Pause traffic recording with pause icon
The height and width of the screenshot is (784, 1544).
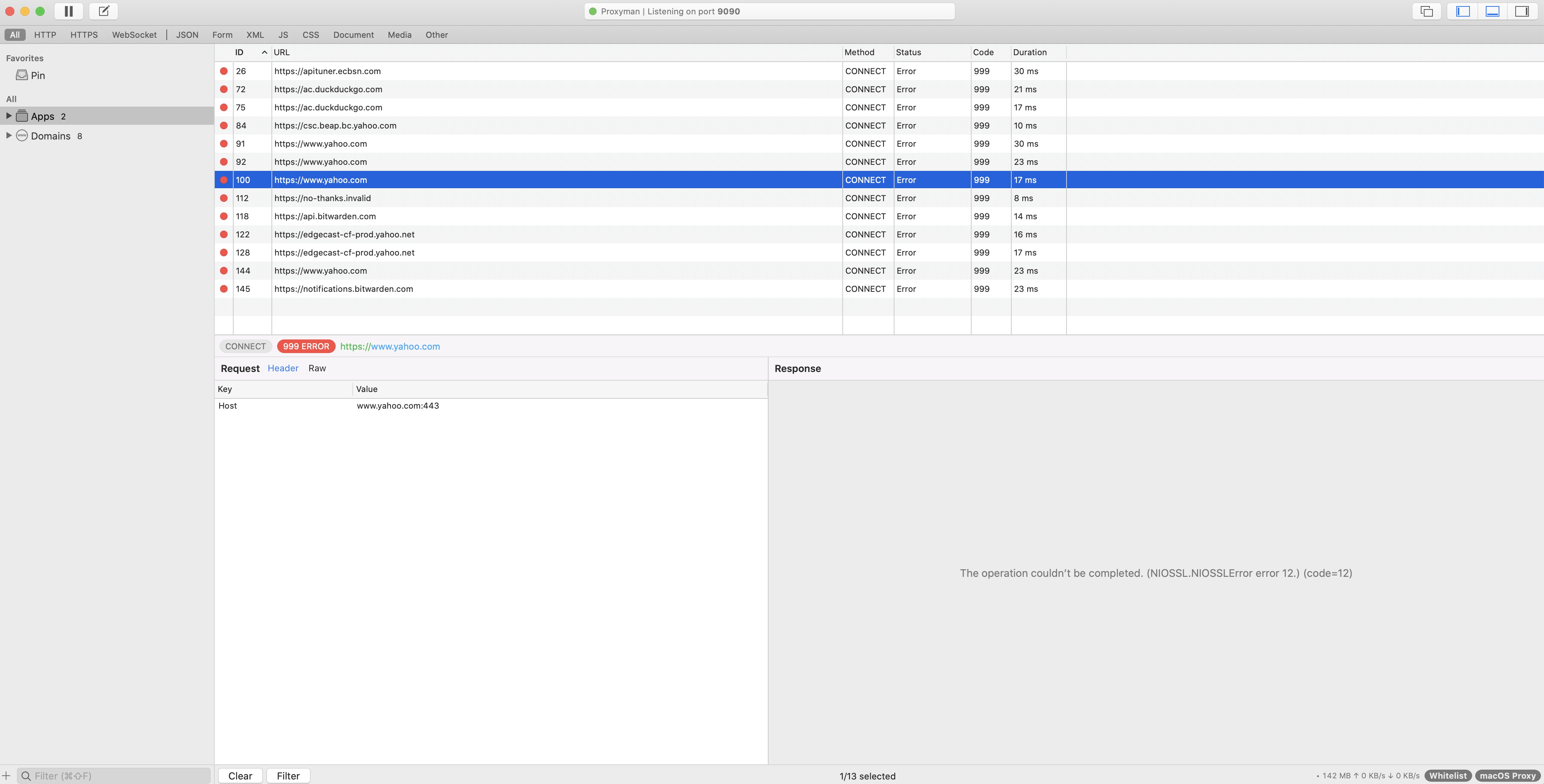[x=69, y=11]
